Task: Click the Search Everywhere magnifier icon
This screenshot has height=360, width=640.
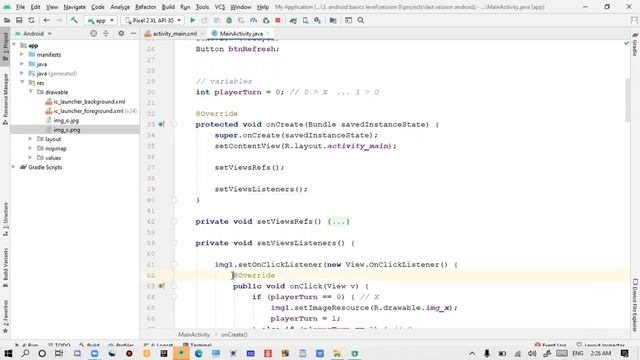Action: coord(361,20)
